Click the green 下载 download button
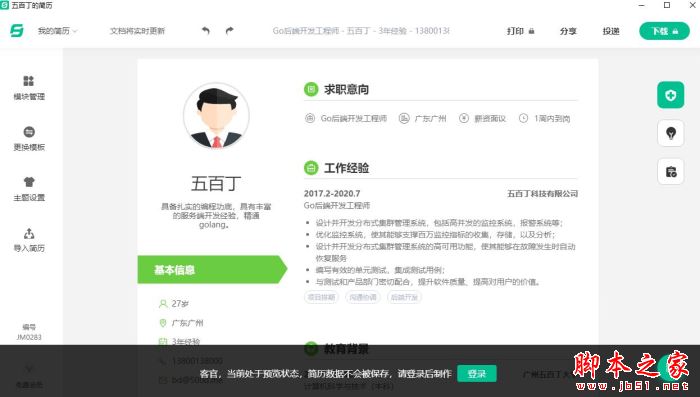Image resolution: width=700 pixels, height=397 pixels. click(664, 31)
